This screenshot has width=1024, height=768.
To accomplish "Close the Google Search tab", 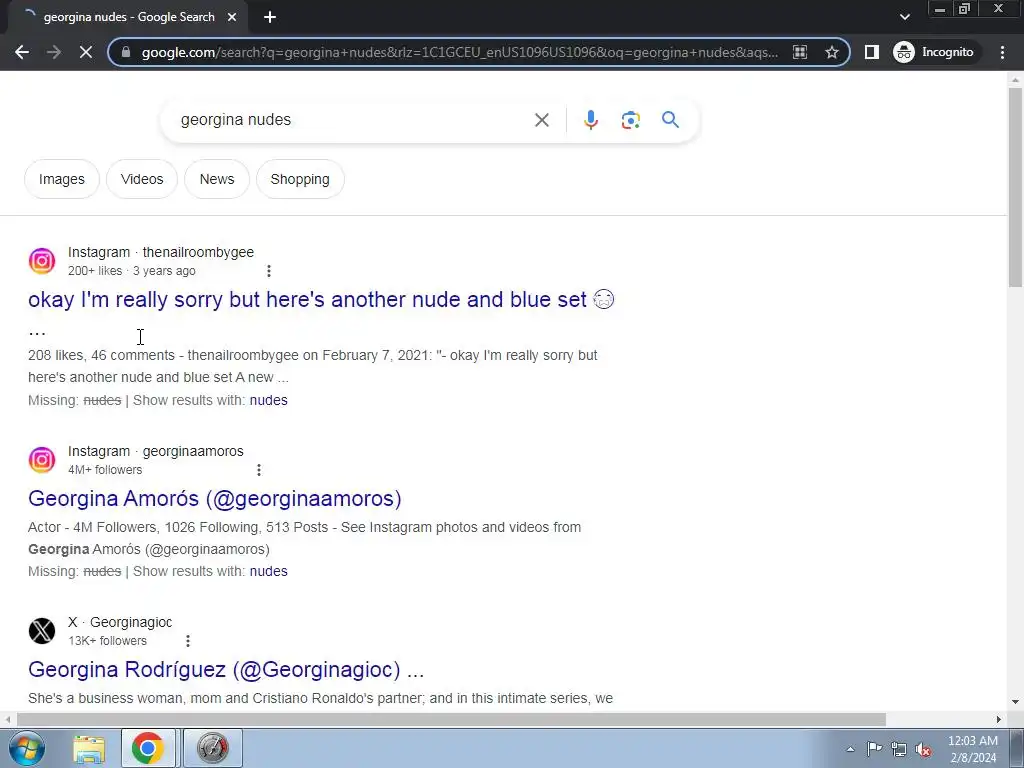I will [x=232, y=18].
